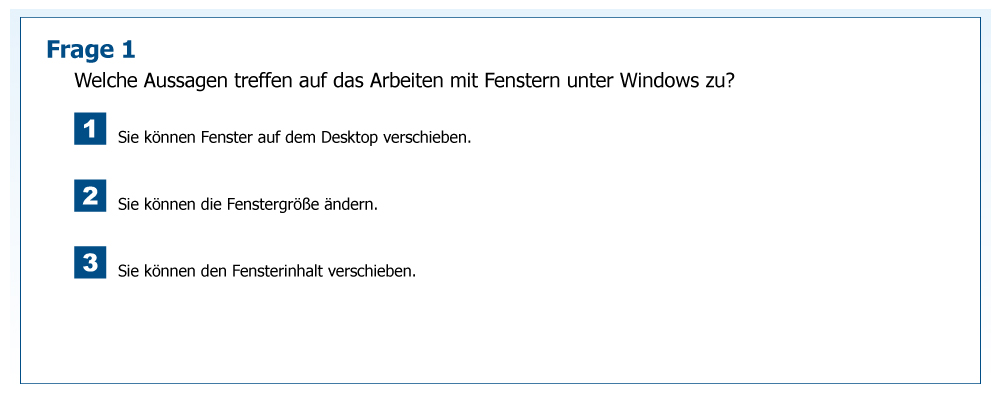Choose the statement about moving window content
Viewport: 1000px width, 400px height.
pos(266,271)
